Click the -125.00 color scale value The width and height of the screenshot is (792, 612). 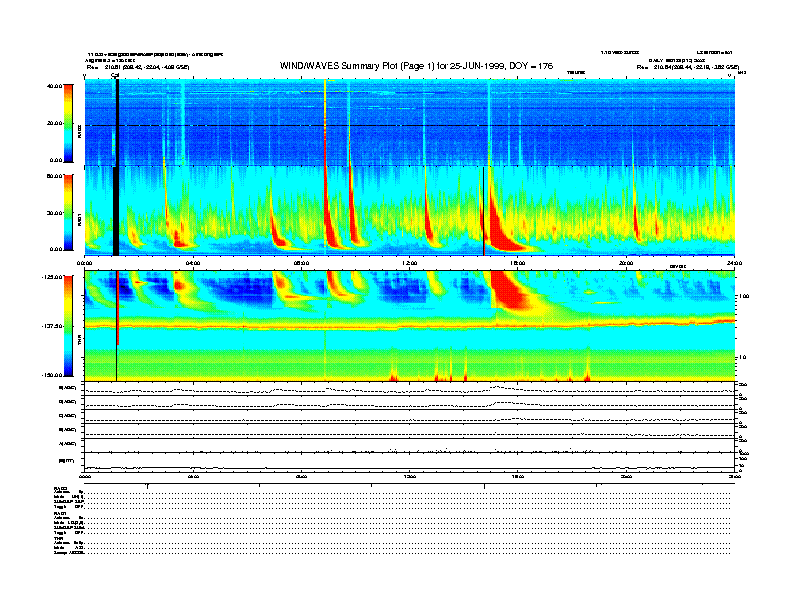pyautogui.click(x=52, y=277)
